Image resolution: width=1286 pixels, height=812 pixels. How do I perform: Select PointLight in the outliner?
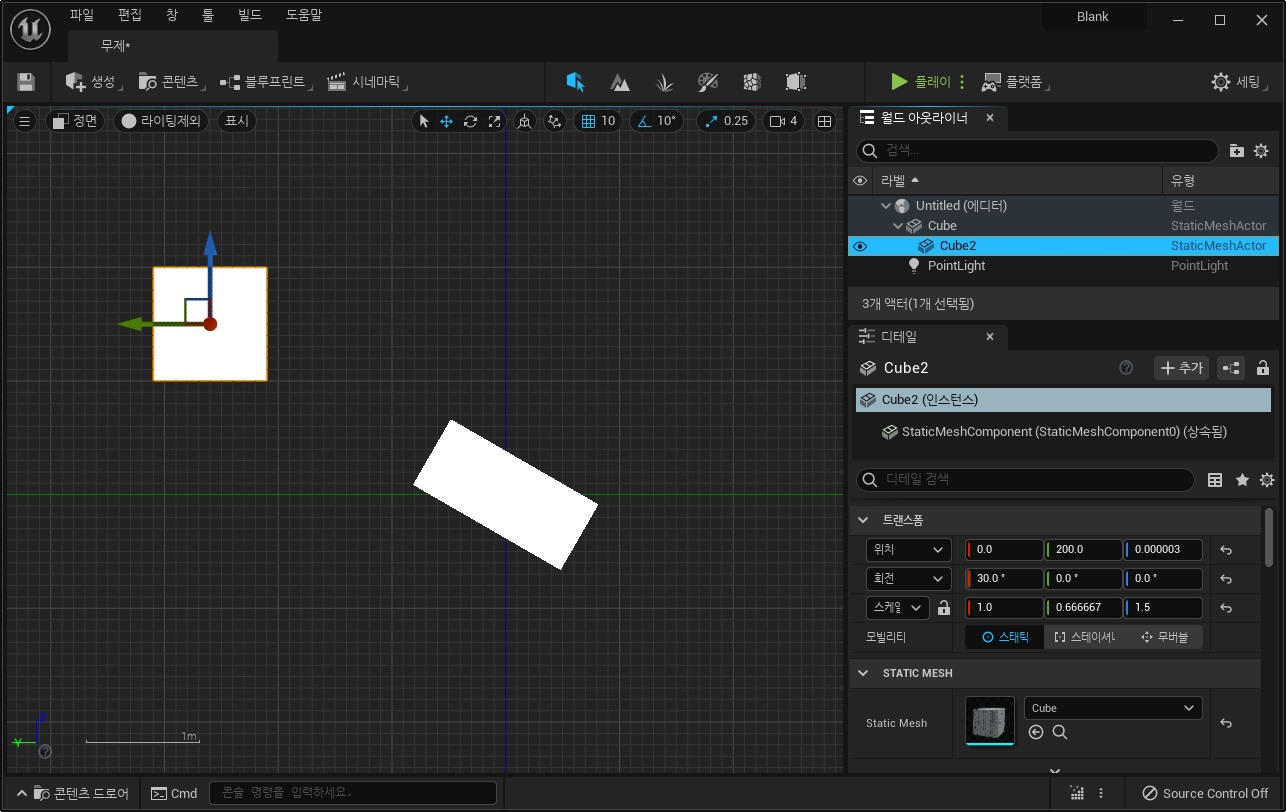pos(956,266)
